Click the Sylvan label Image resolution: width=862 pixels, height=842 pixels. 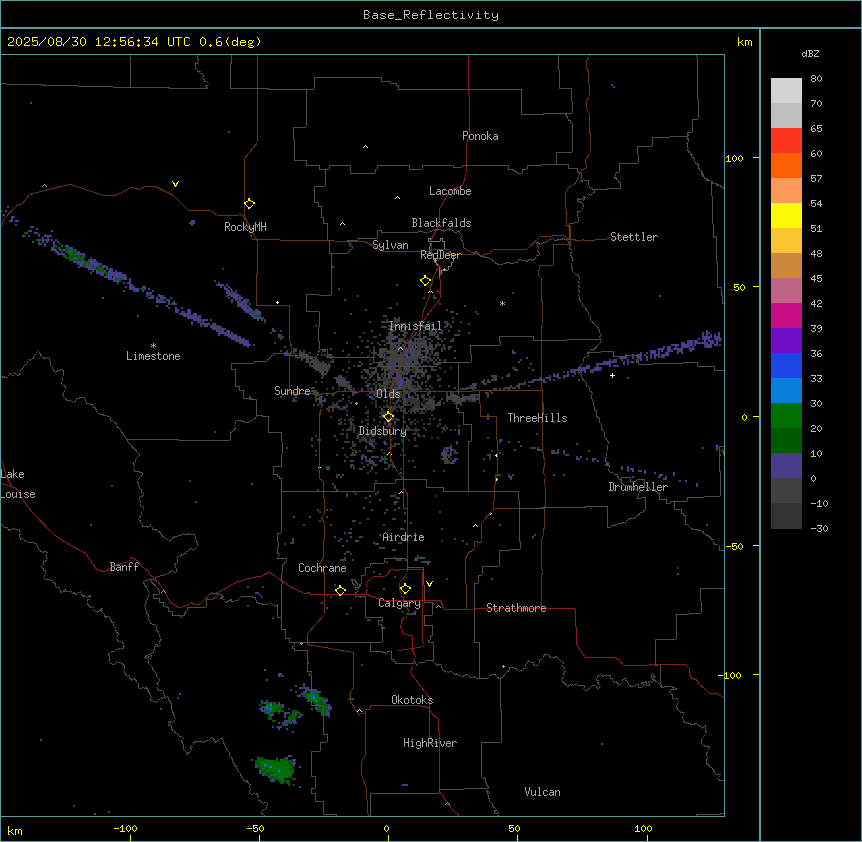(x=390, y=245)
